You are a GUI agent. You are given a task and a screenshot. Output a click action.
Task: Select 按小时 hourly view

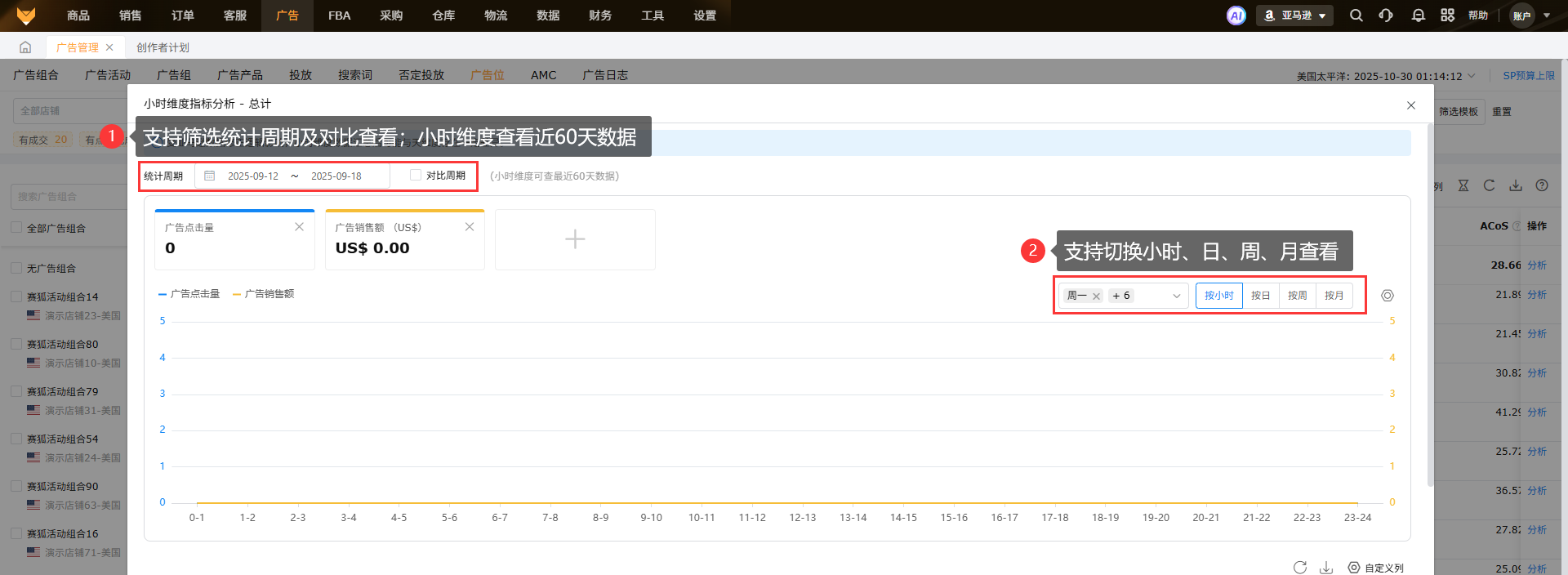[1219, 296]
